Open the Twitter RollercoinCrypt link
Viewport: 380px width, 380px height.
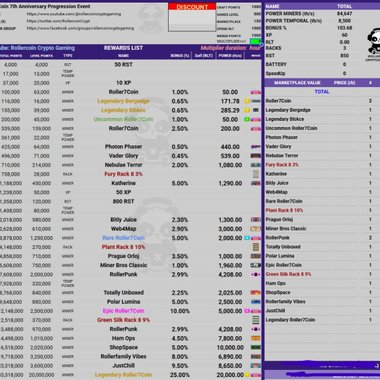(58, 21)
